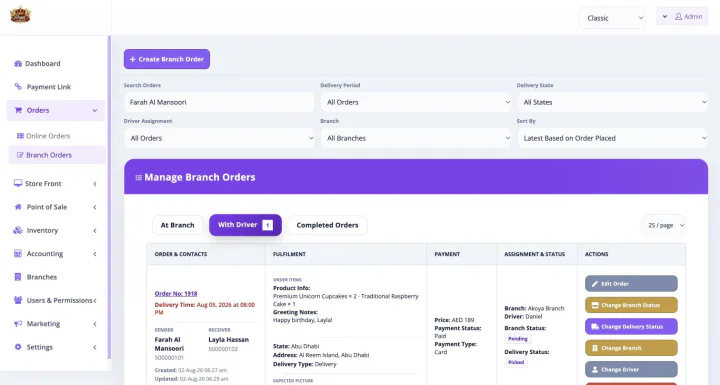720x385 pixels.
Task: Click the Users & Permissions people icon
Action: click(18, 300)
